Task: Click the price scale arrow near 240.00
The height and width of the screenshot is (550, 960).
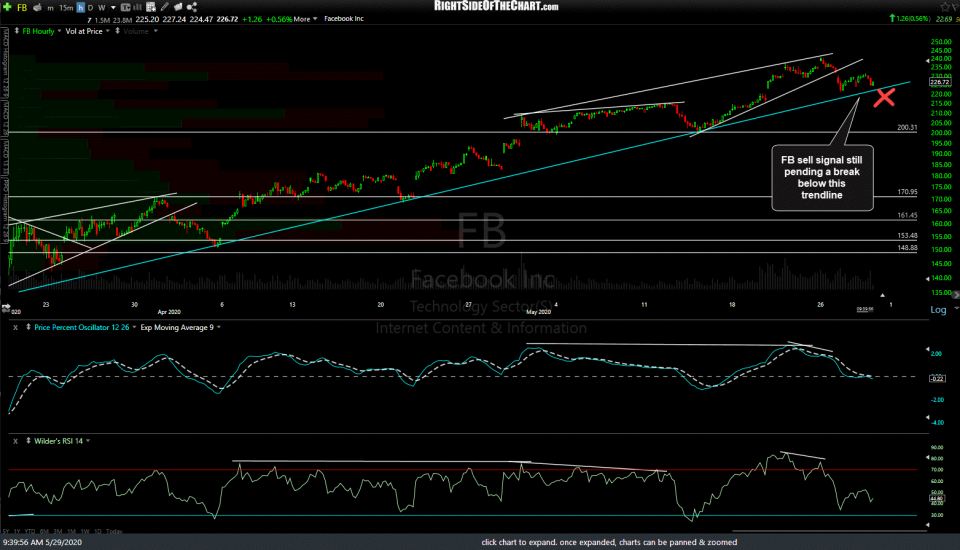Action: coord(928,61)
